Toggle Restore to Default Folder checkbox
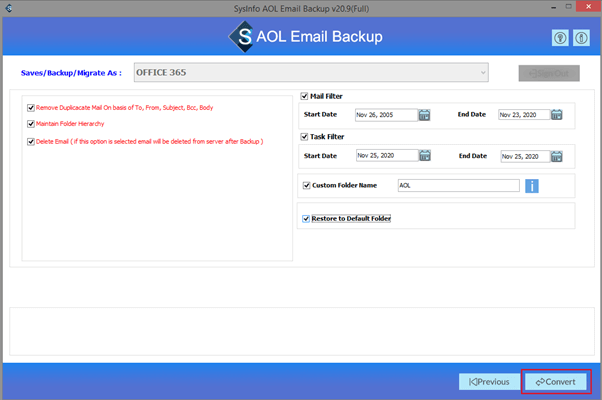Image resolution: width=602 pixels, height=400 pixels. [306, 219]
